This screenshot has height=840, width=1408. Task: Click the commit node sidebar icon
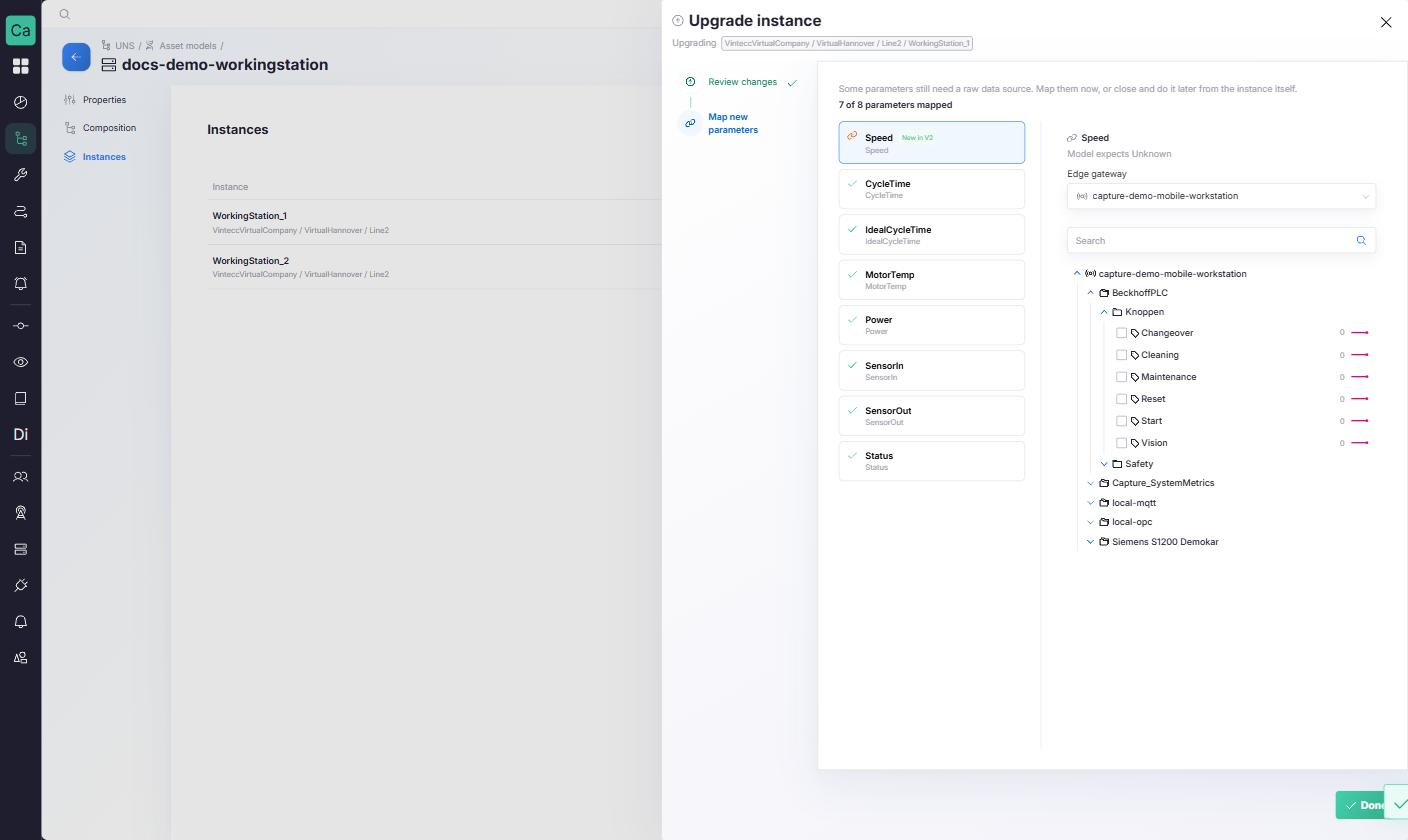[20, 326]
